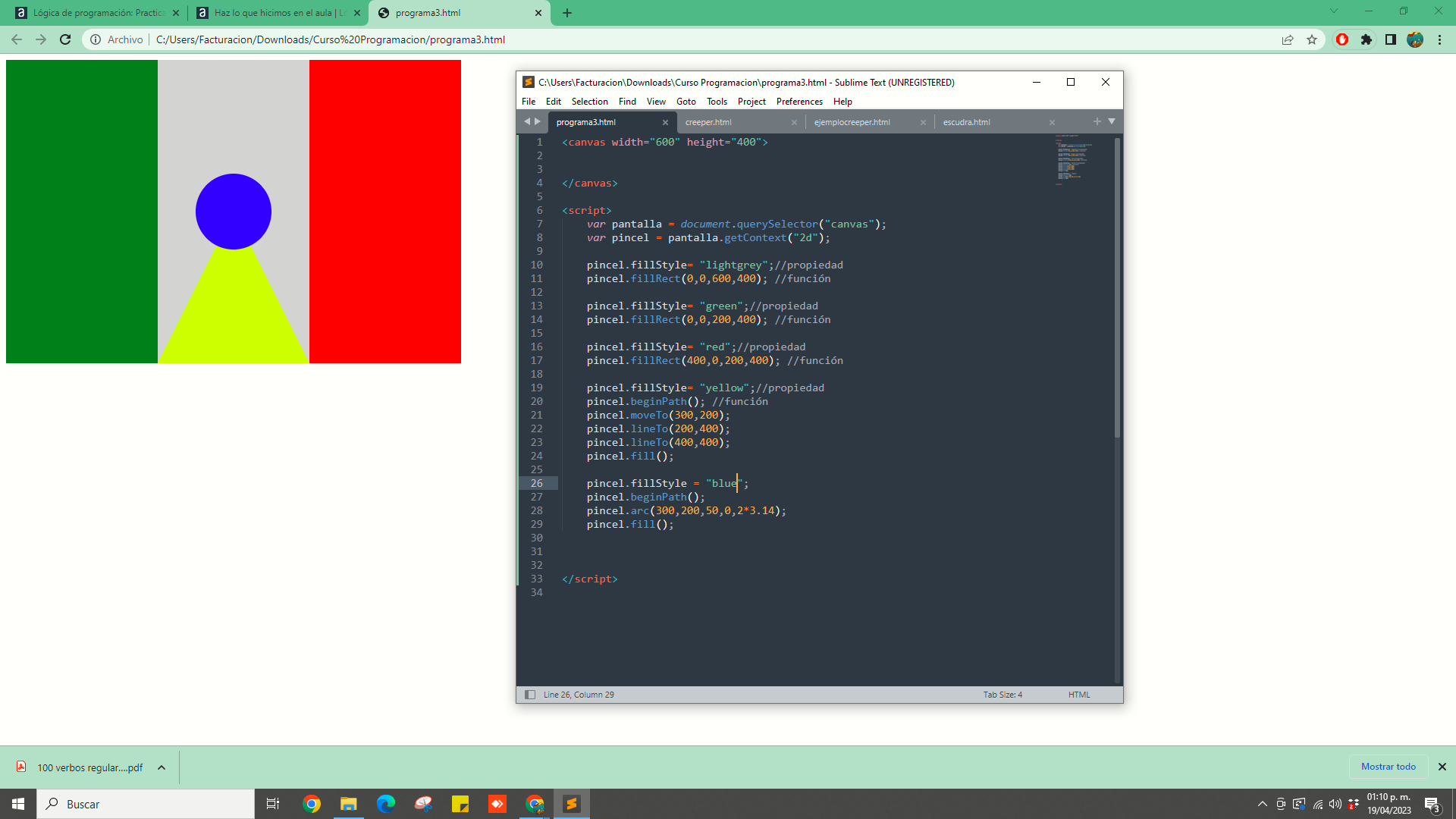Open the Goto menu

pyautogui.click(x=686, y=102)
